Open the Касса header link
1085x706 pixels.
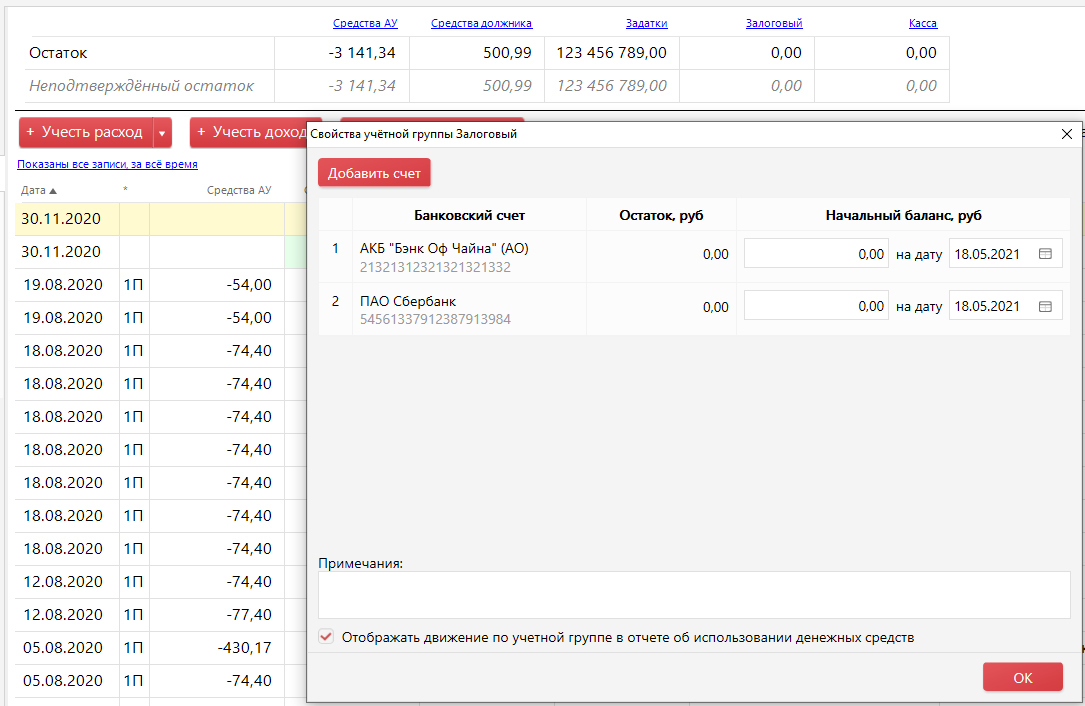coord(922,23)
